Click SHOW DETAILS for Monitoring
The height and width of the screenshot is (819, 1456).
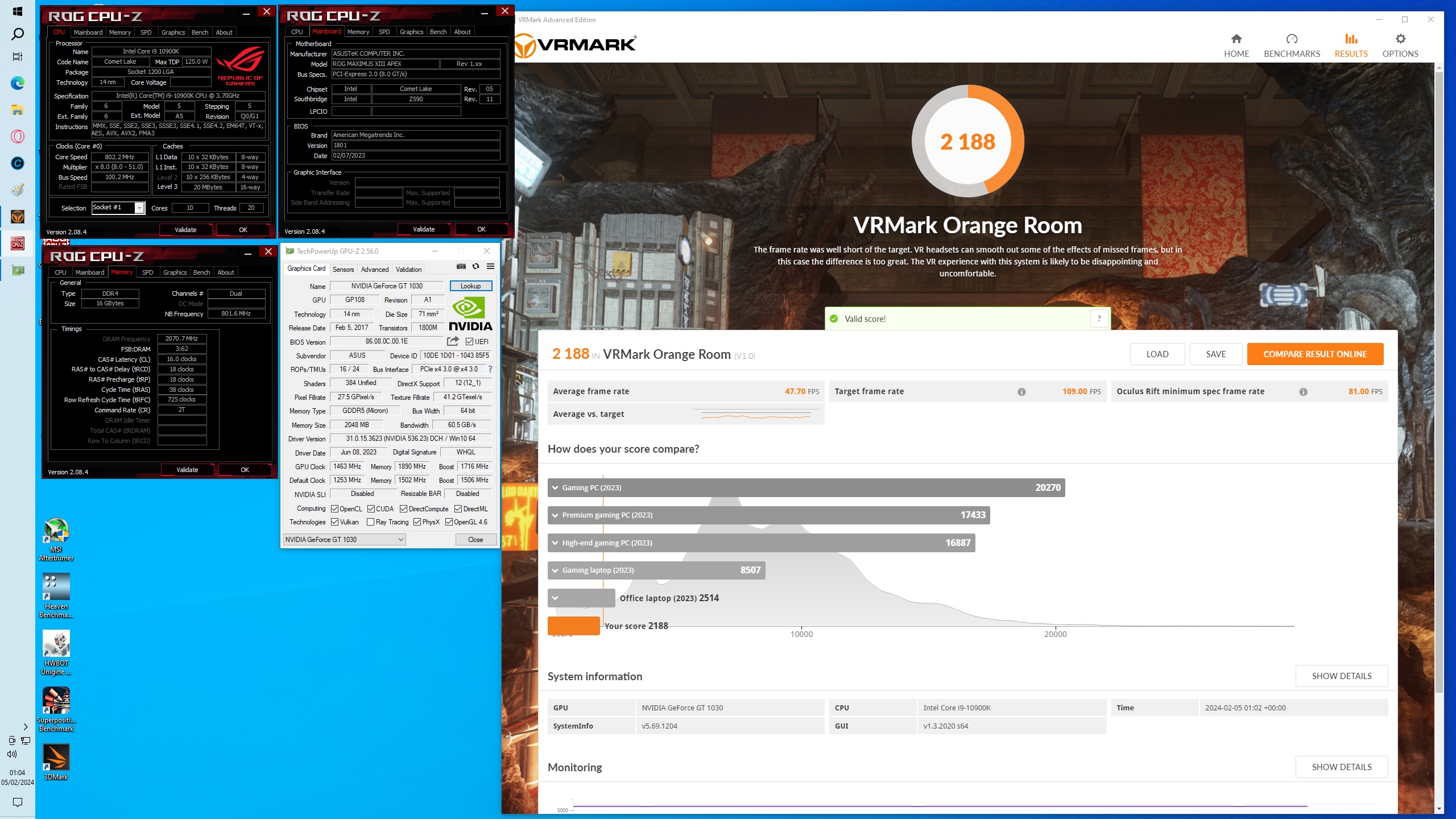point(1342,767)
